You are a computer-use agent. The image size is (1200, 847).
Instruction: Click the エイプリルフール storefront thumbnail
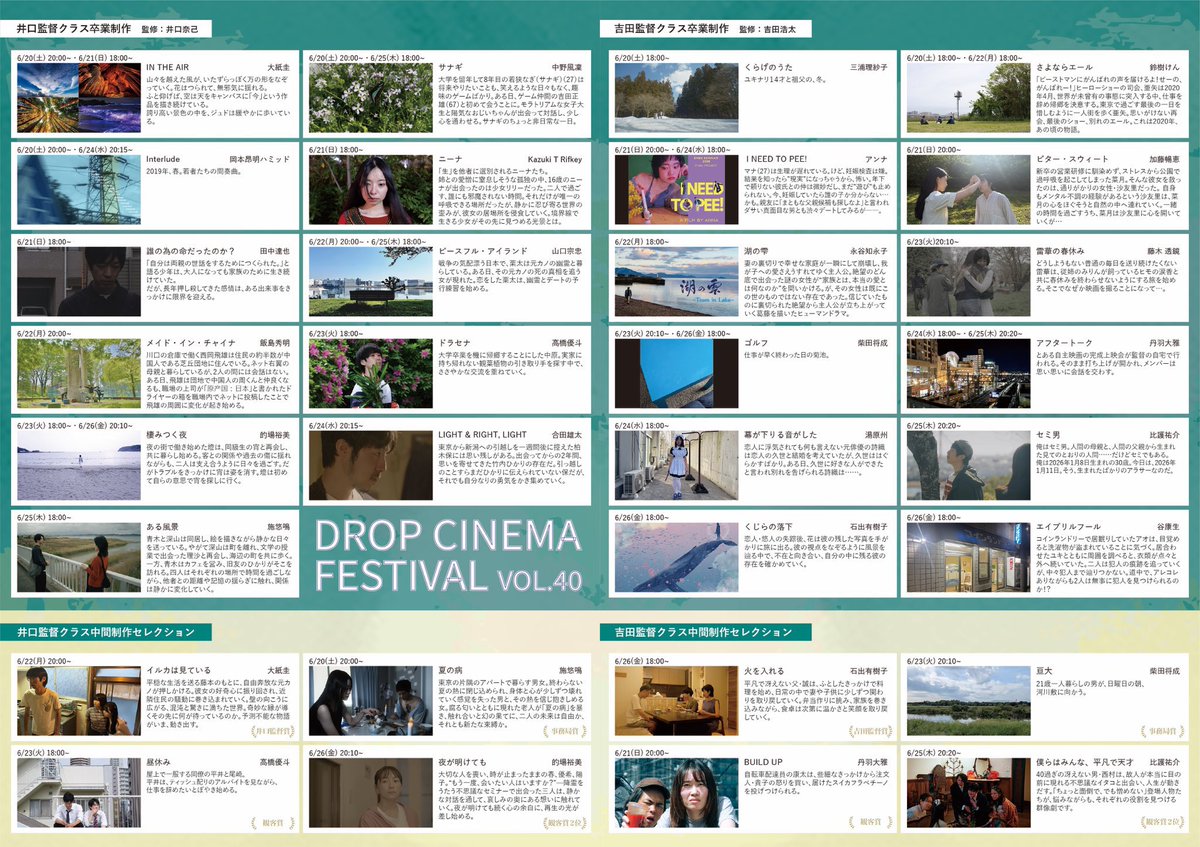click(x=968, y=558)
